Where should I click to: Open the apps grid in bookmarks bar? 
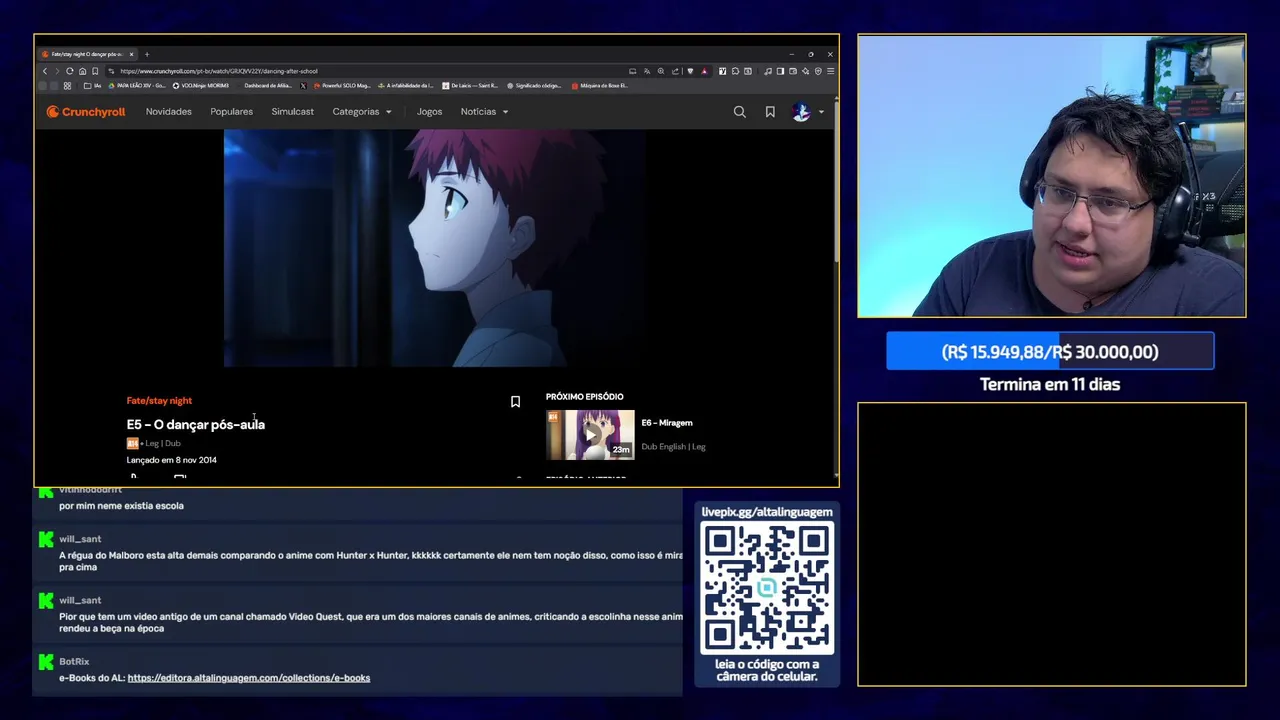(67, 86)
